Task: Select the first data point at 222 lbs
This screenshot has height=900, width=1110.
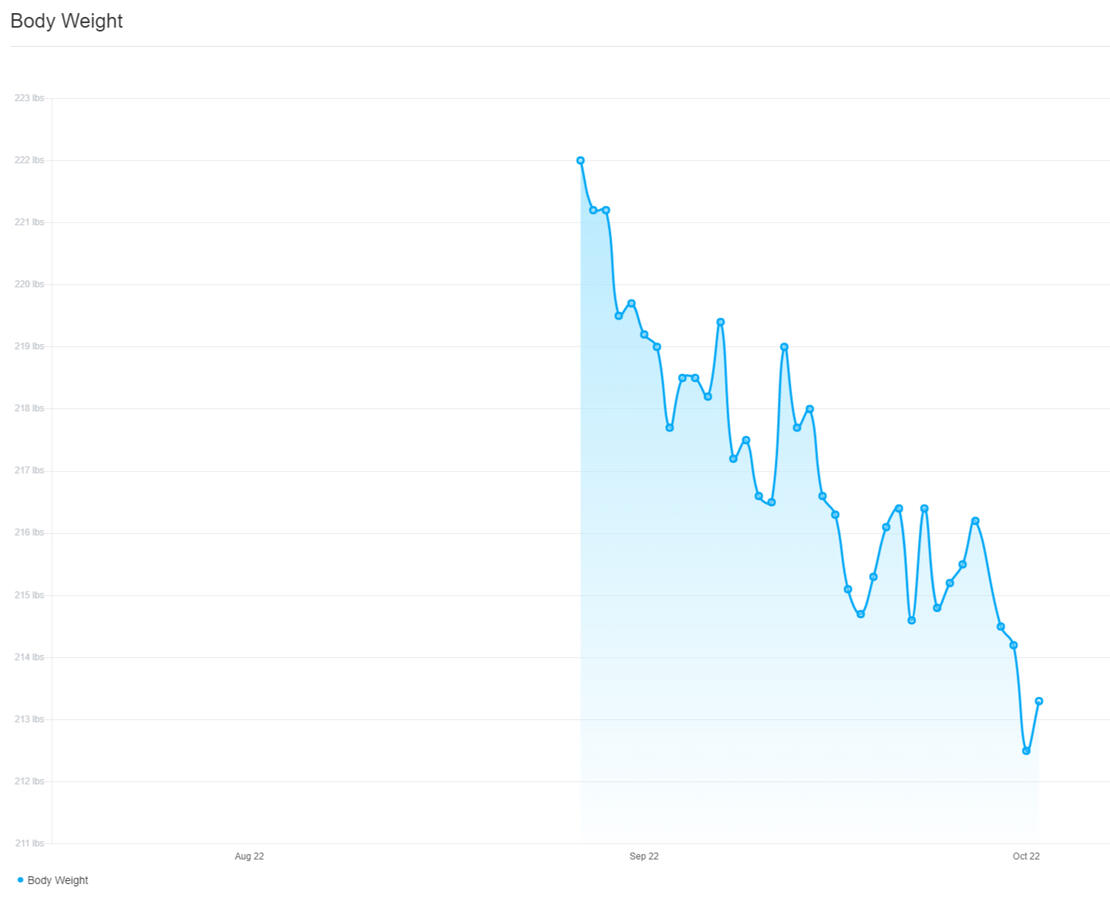Action: click(x=580, y=160)
